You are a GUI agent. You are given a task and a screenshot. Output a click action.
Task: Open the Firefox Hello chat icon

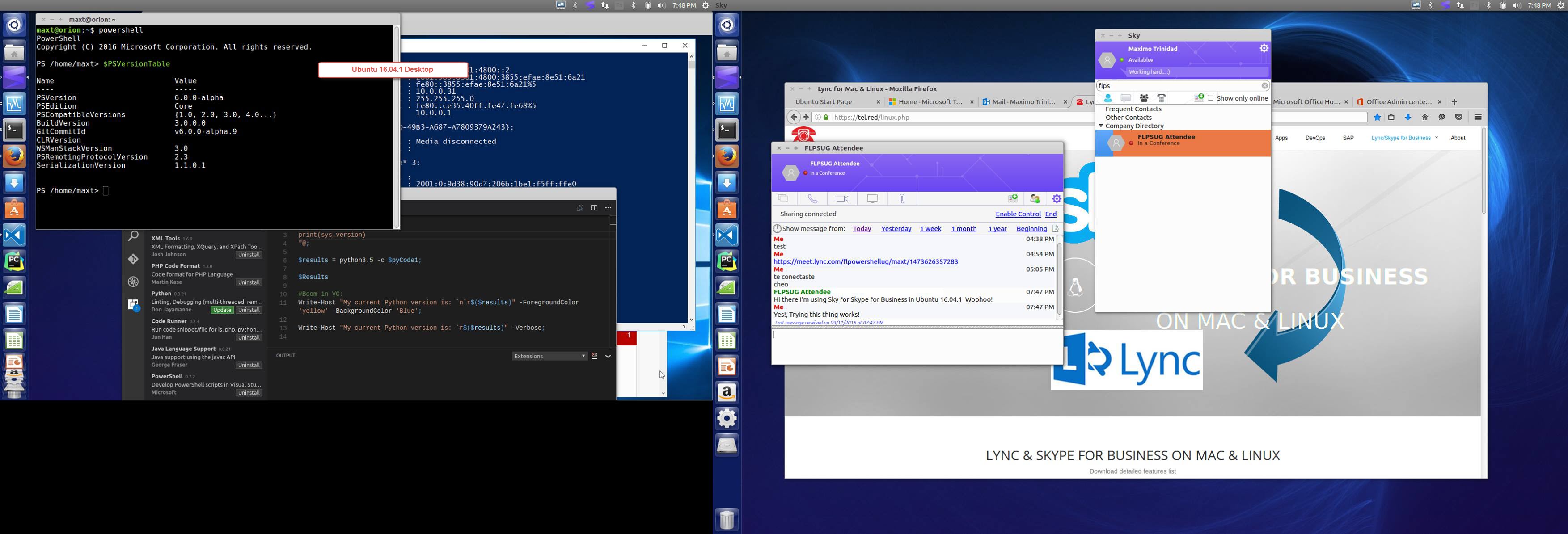click(1441, 118)
